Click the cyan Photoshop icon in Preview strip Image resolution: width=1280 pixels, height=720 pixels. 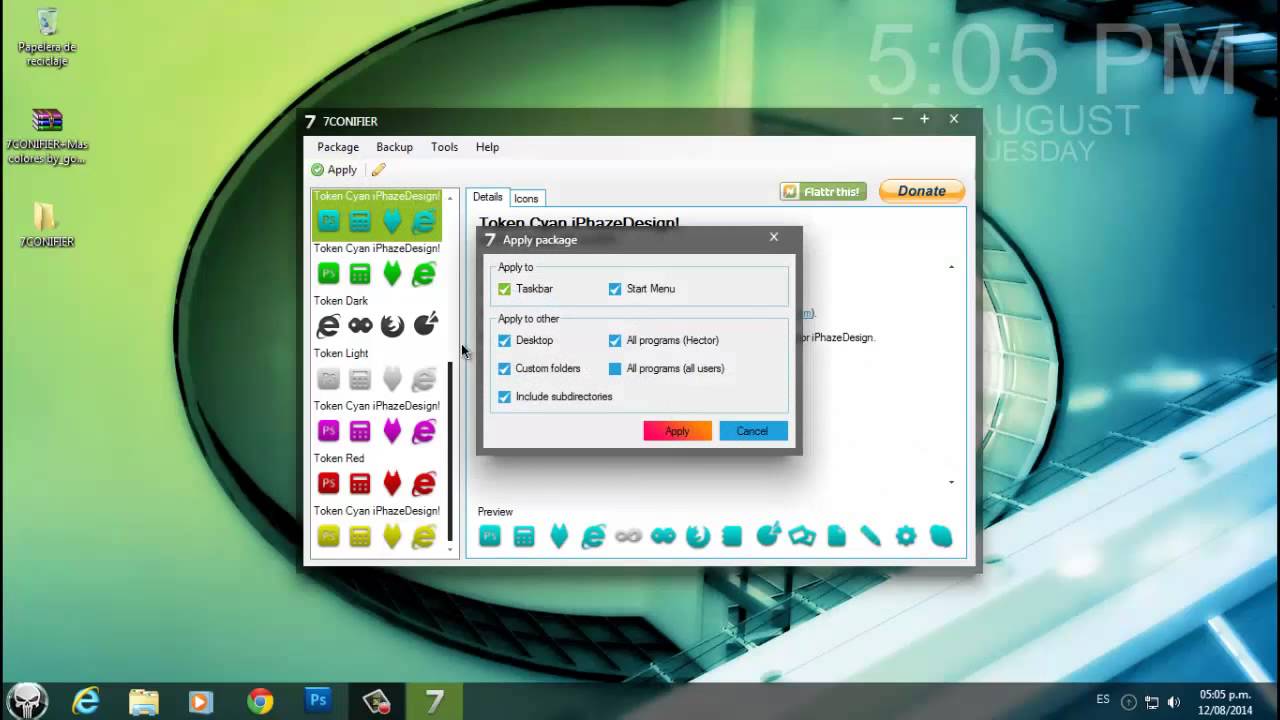(489, 536)
